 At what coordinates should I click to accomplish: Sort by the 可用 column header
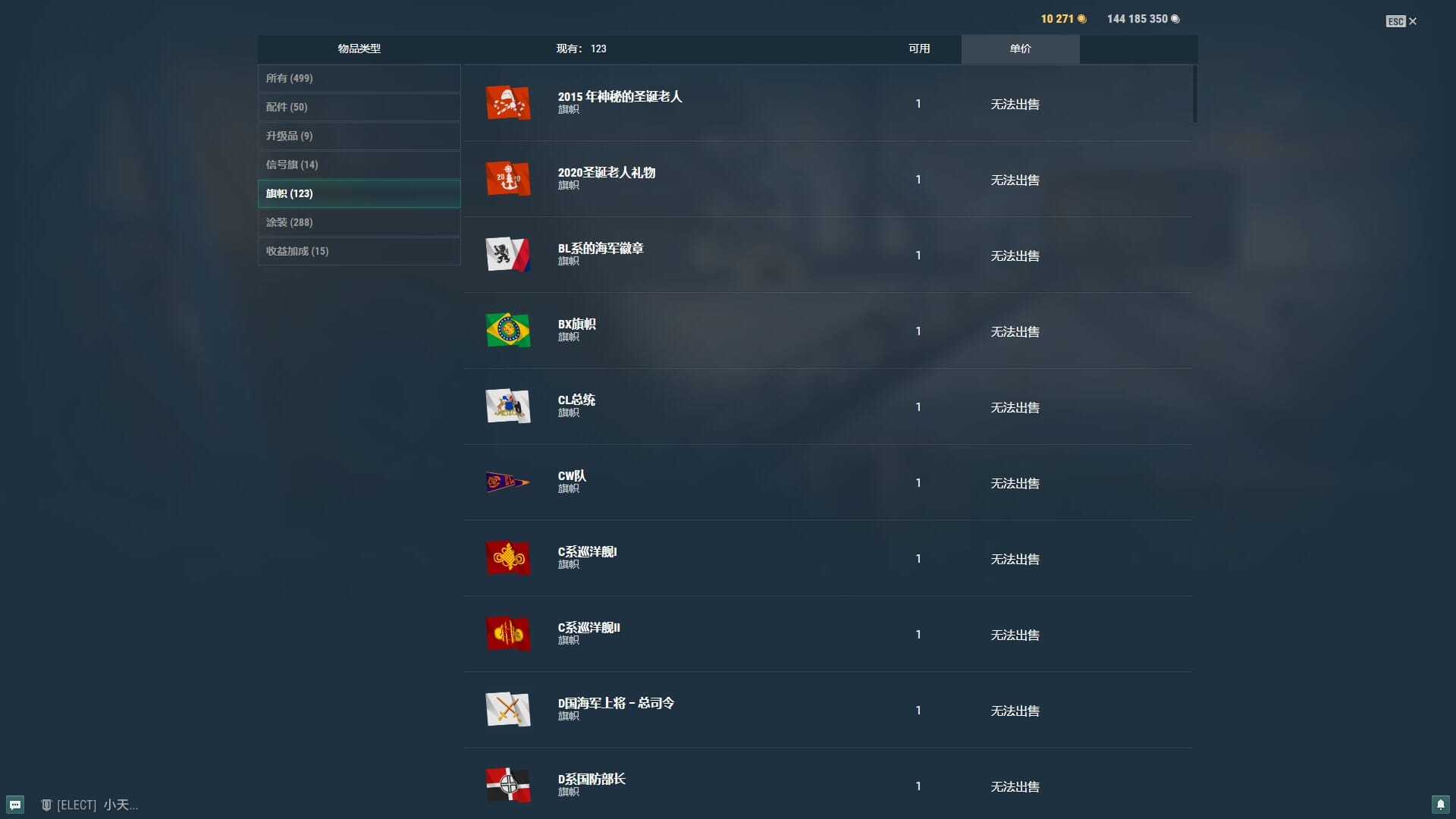click(918, 49)
